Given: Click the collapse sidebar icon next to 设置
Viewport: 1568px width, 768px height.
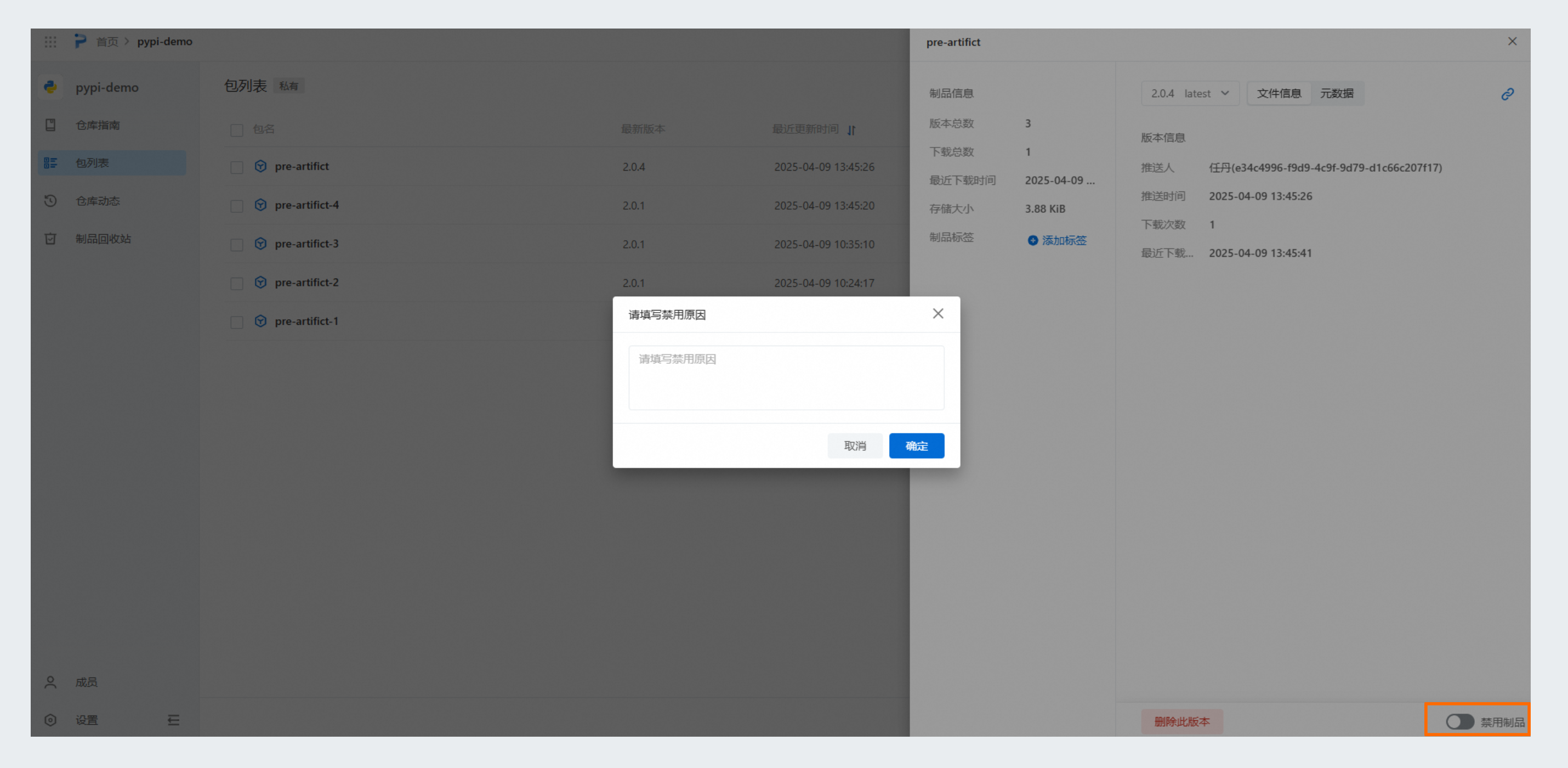Looking at the screenshot, I should [173, 720].
